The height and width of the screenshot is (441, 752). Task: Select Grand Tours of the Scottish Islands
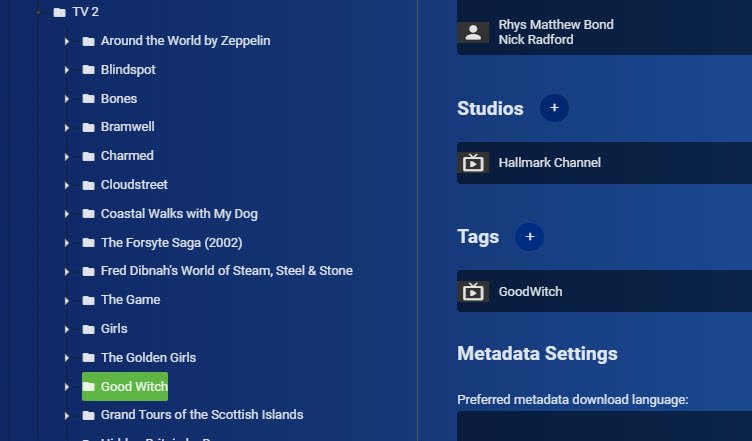pos(201,415)
